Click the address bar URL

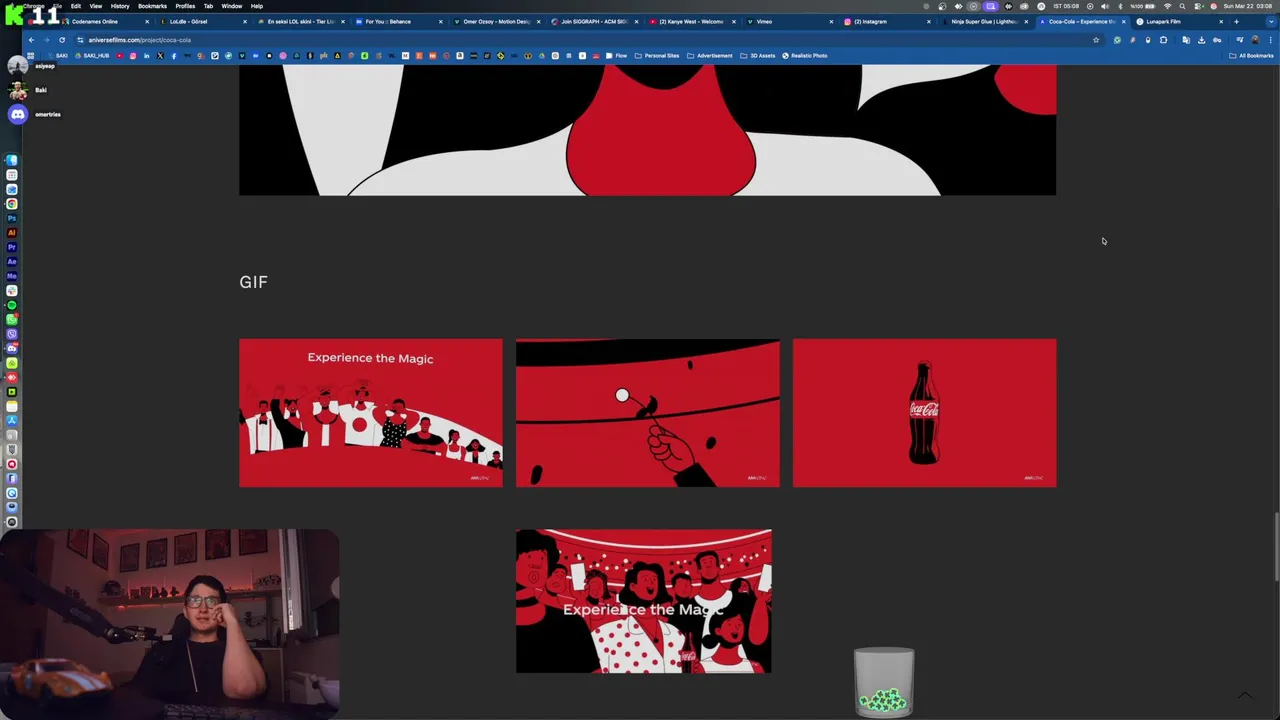(x=139, y=40)
